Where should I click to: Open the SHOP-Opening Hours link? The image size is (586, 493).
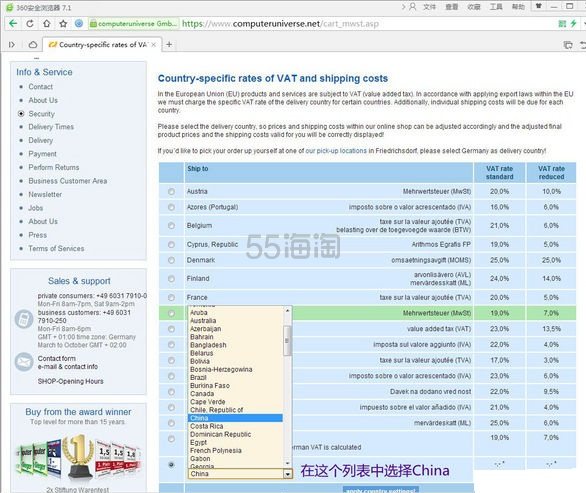click(x=70, y=381)
